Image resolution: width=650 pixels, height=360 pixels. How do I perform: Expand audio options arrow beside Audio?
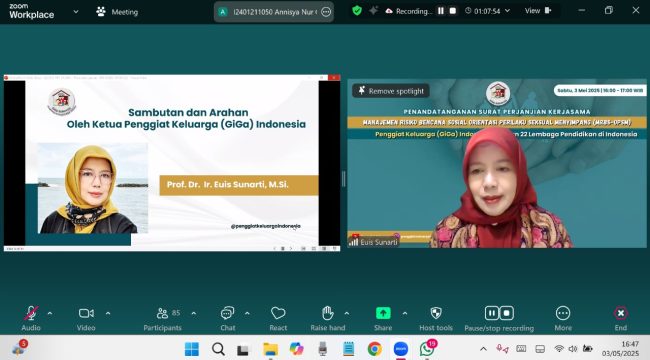pos(50,314)
